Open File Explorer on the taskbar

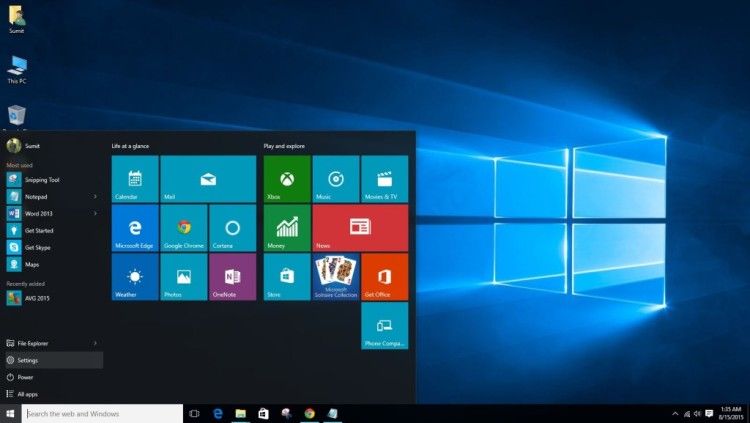pos(241,413)
